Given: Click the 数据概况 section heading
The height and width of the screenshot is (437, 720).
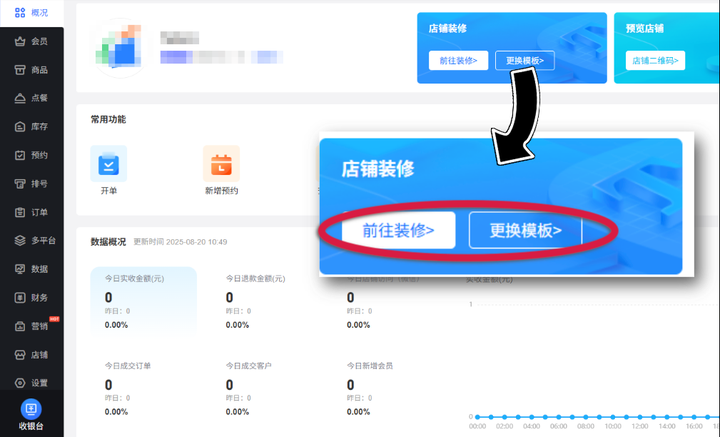Looking at the screenshot, I should tap(108, 242).
